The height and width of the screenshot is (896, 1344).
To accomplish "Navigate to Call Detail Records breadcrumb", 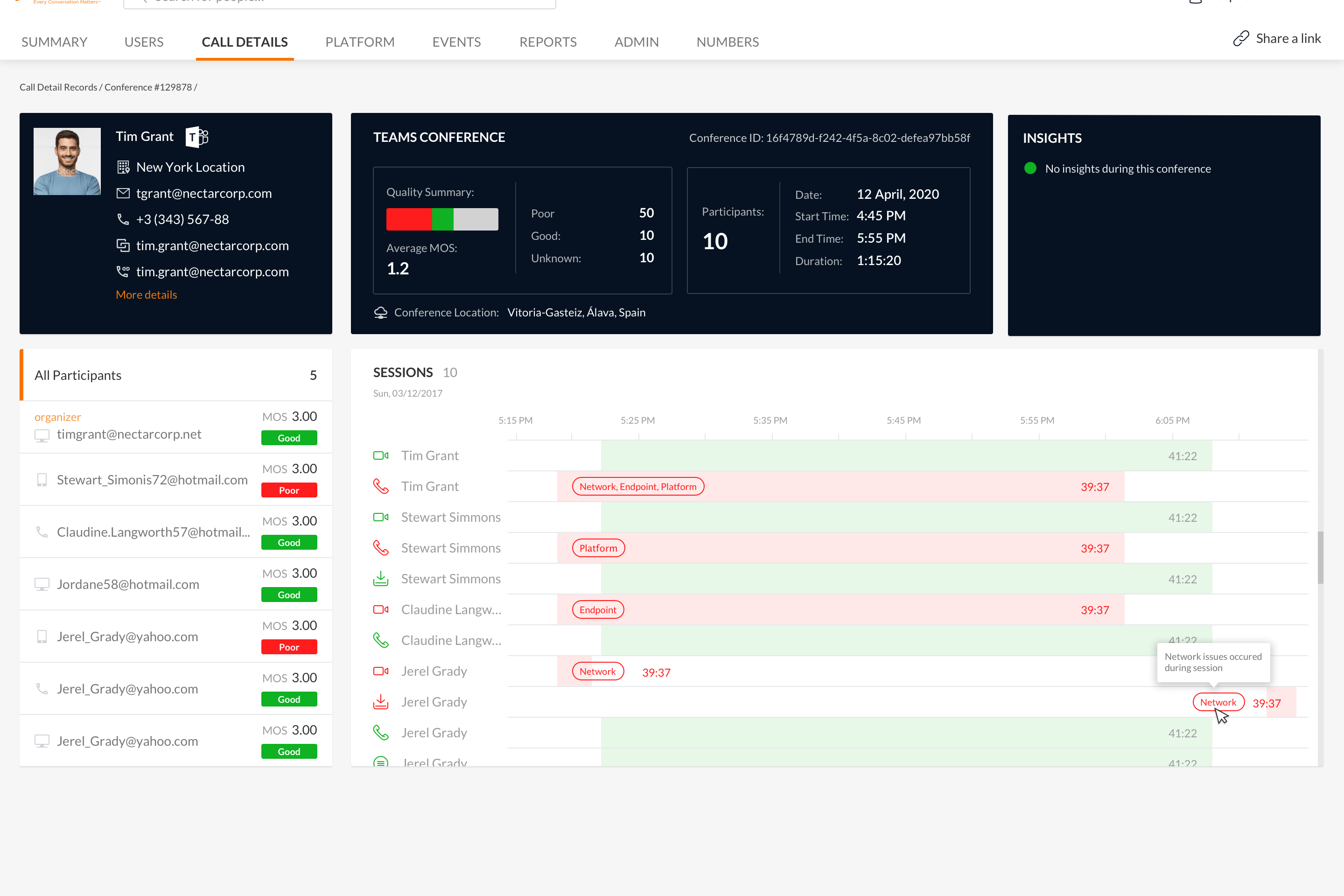I will coord(58,87).
